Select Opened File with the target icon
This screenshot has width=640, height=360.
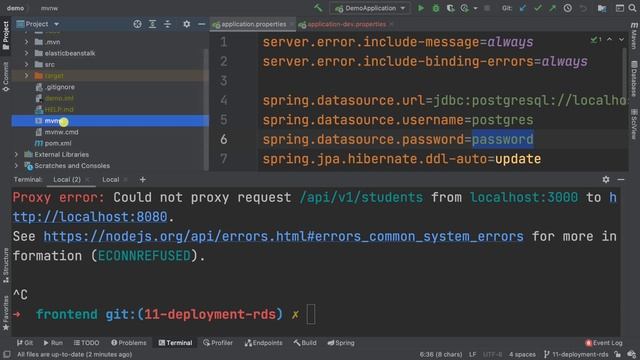(x=138, y=24)
